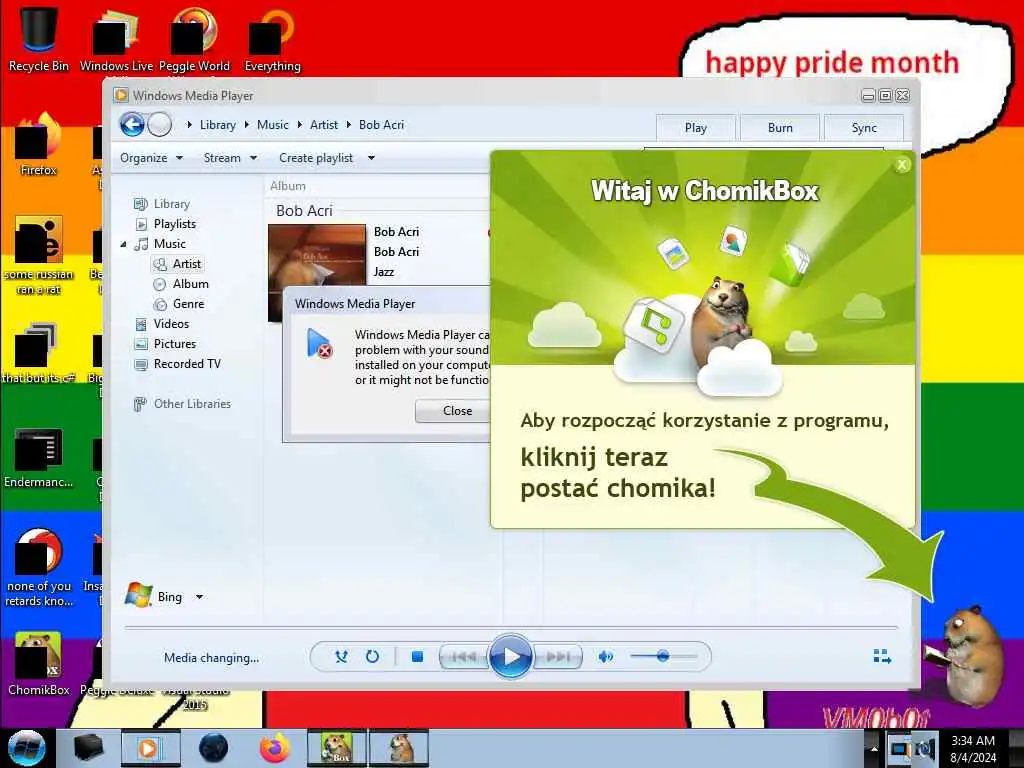This screenshot has height=768, width=1024.
Task: Adjust the volume slider
Action: pos(664,656)
